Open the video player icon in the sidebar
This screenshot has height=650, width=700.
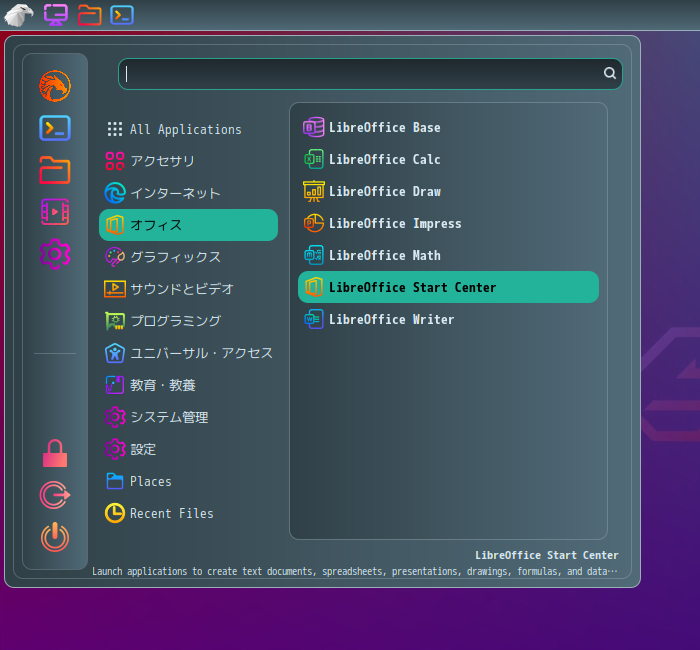click(x=55, y=212)
